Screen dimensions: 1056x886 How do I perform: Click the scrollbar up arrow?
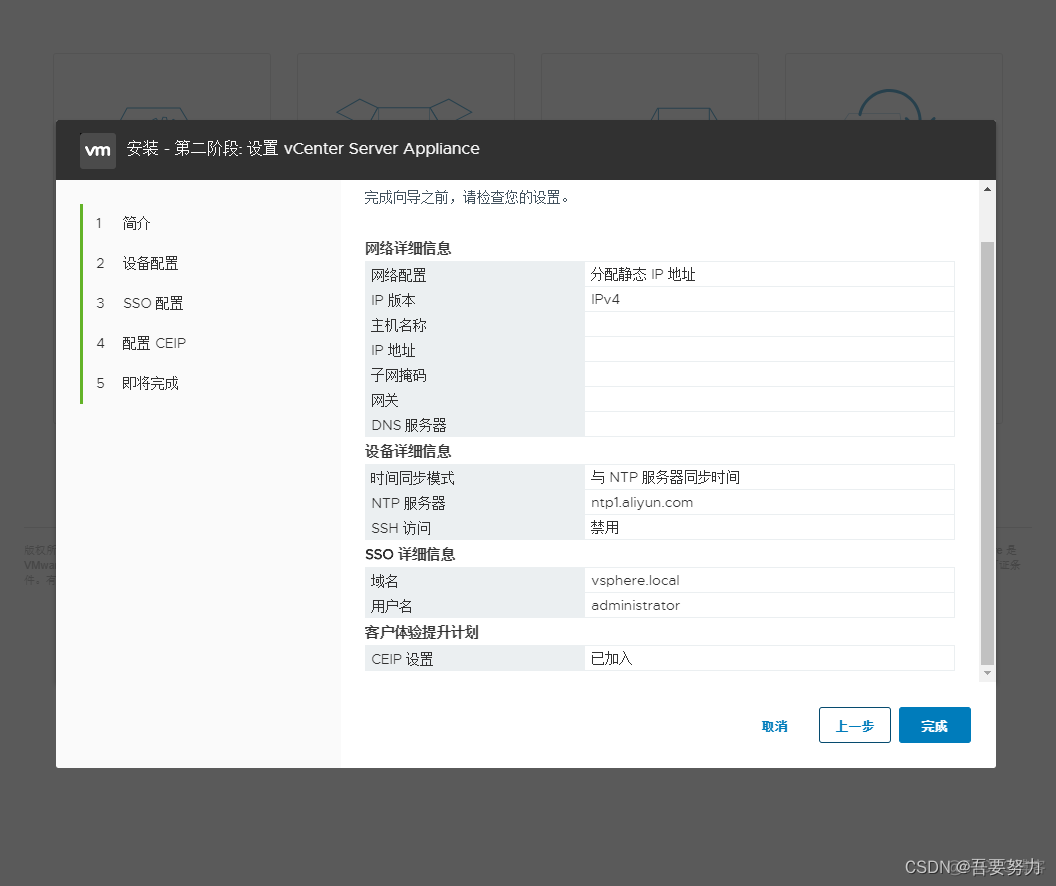987,189
